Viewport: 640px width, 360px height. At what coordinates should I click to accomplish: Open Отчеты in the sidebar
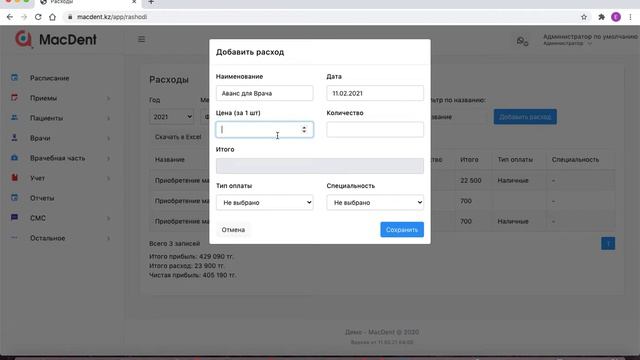pyautogui.click(x=42, y=198)
